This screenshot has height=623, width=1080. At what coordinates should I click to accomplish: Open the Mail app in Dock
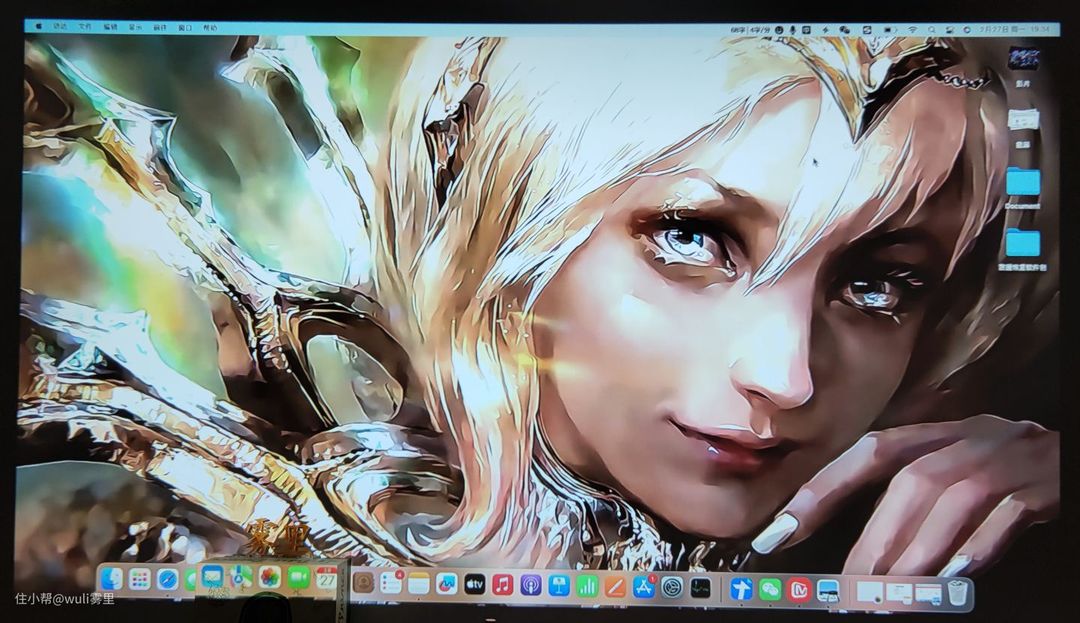tap(212, 576)
